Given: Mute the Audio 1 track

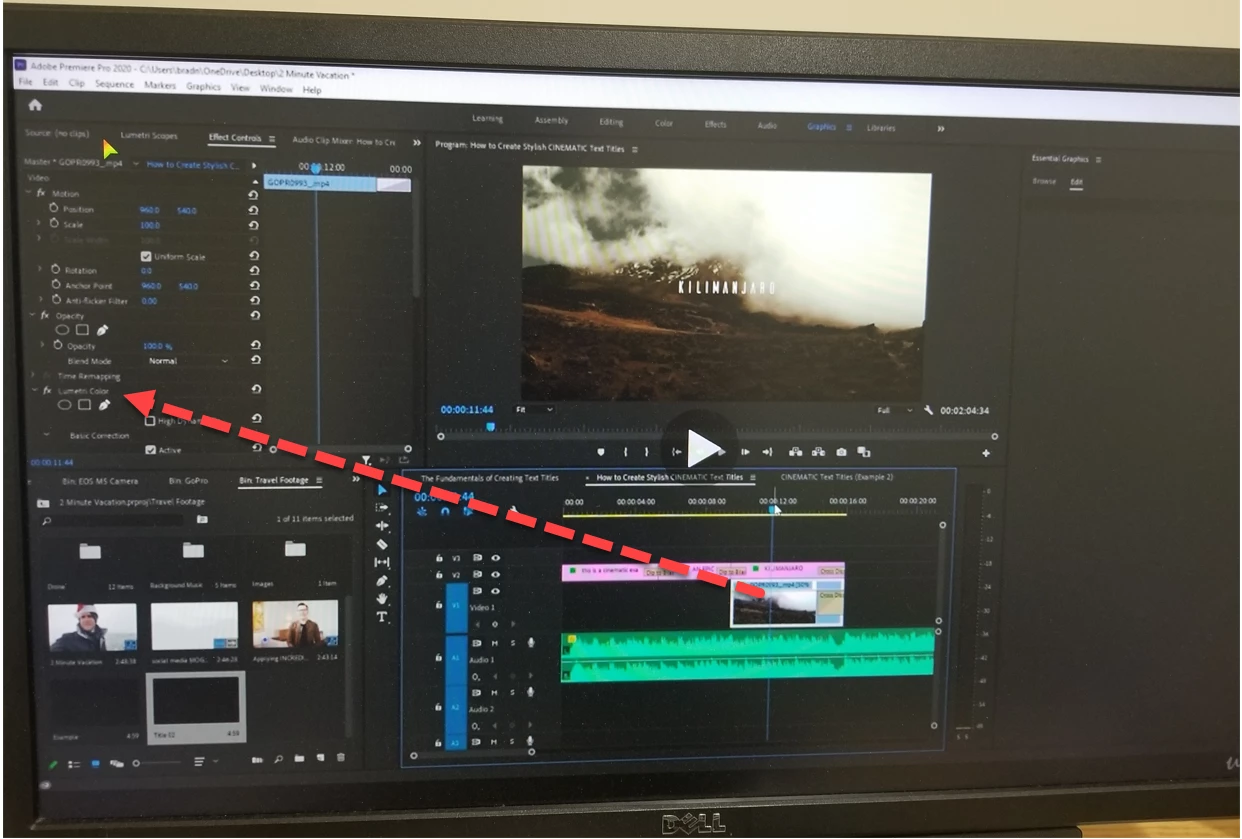Looking at the screenshot, I should point(495,643).
